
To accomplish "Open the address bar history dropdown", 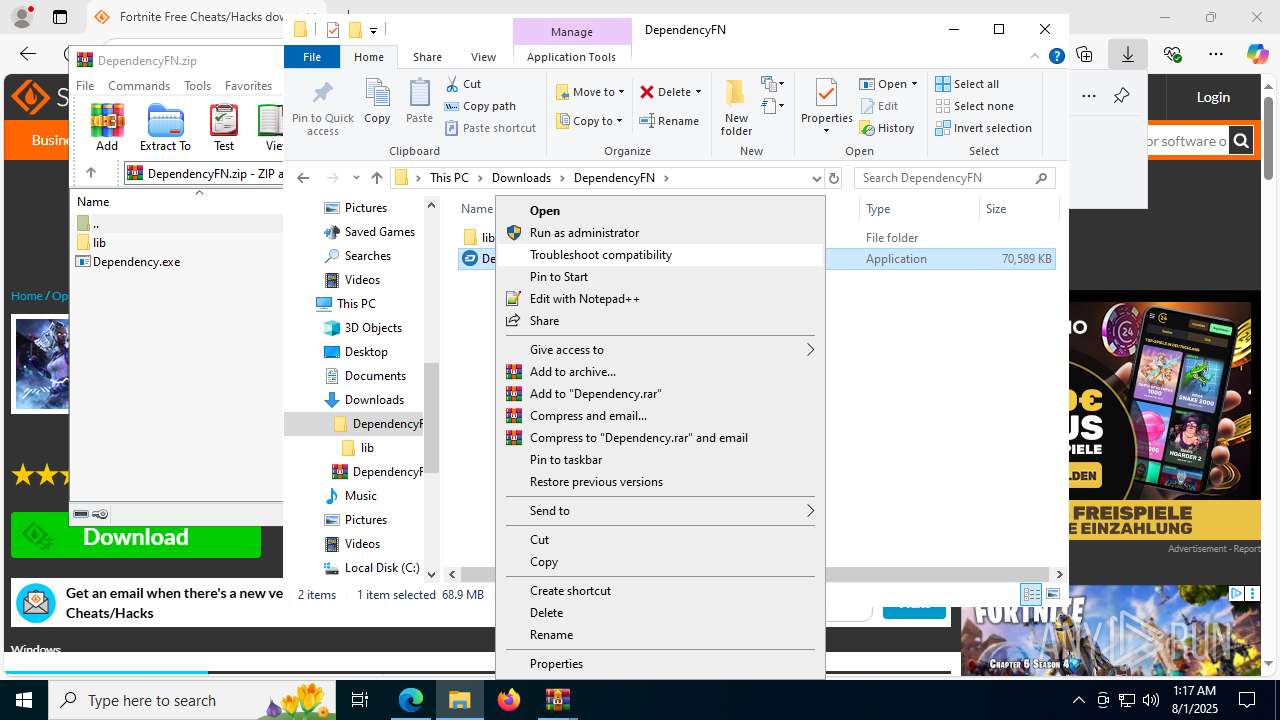I will tap(816, 178).
